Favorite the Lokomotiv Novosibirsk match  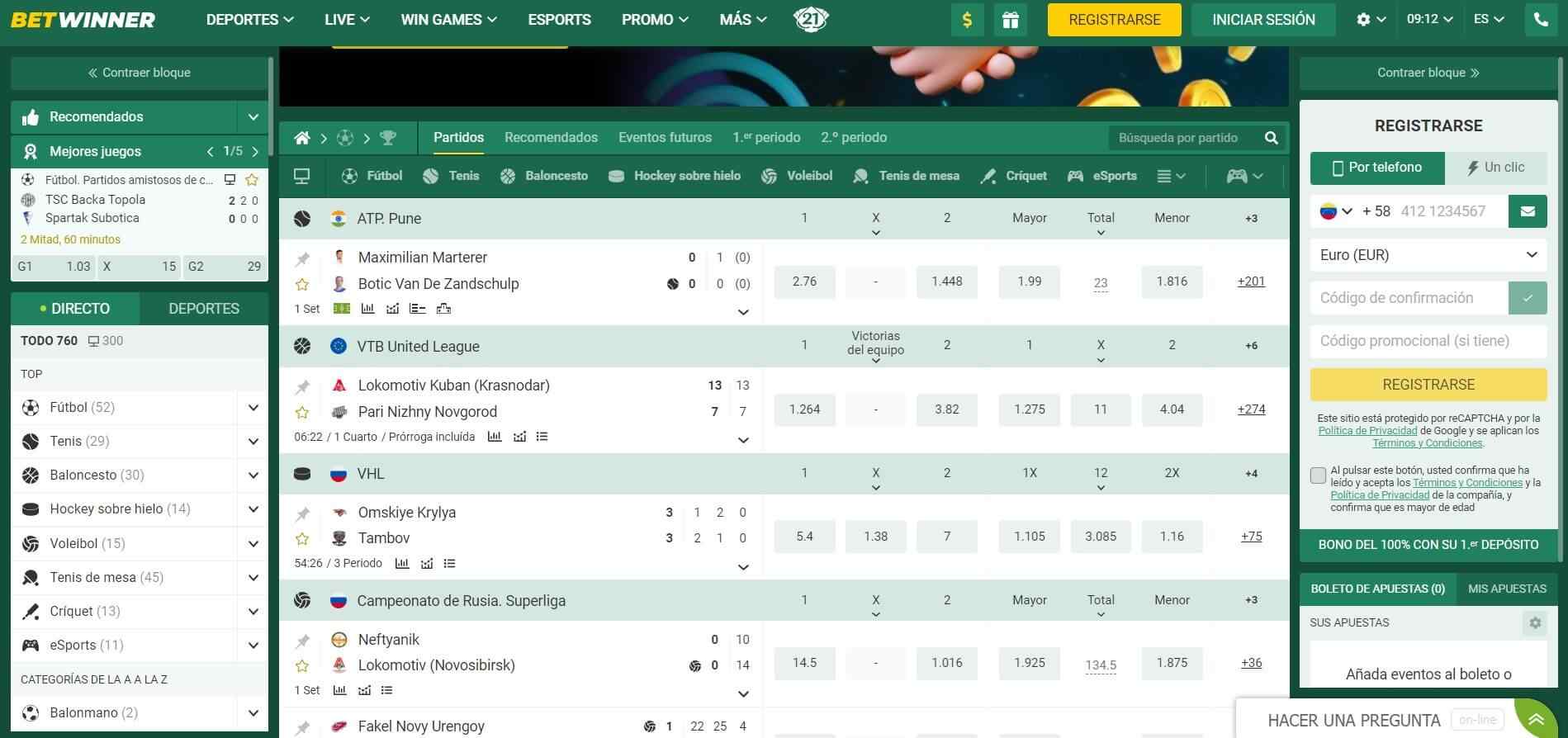302,665
